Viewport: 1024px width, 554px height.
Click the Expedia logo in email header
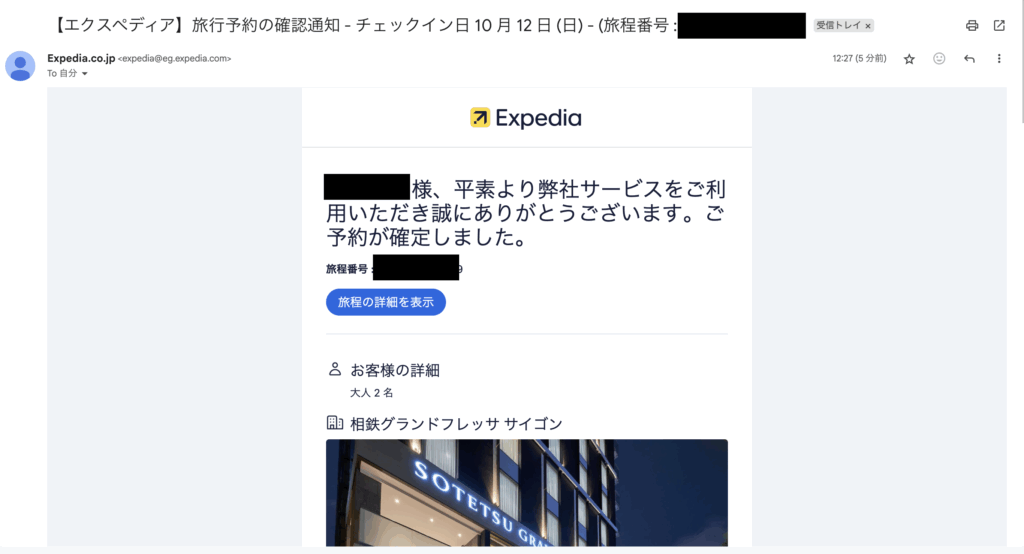pyautogui.click(x=526, y=118)
